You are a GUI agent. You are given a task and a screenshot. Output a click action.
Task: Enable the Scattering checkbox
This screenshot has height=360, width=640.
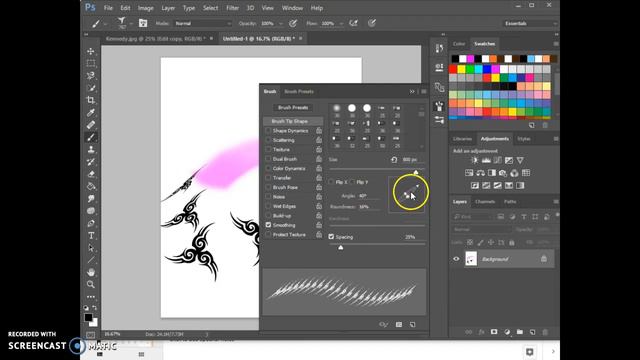268,140
